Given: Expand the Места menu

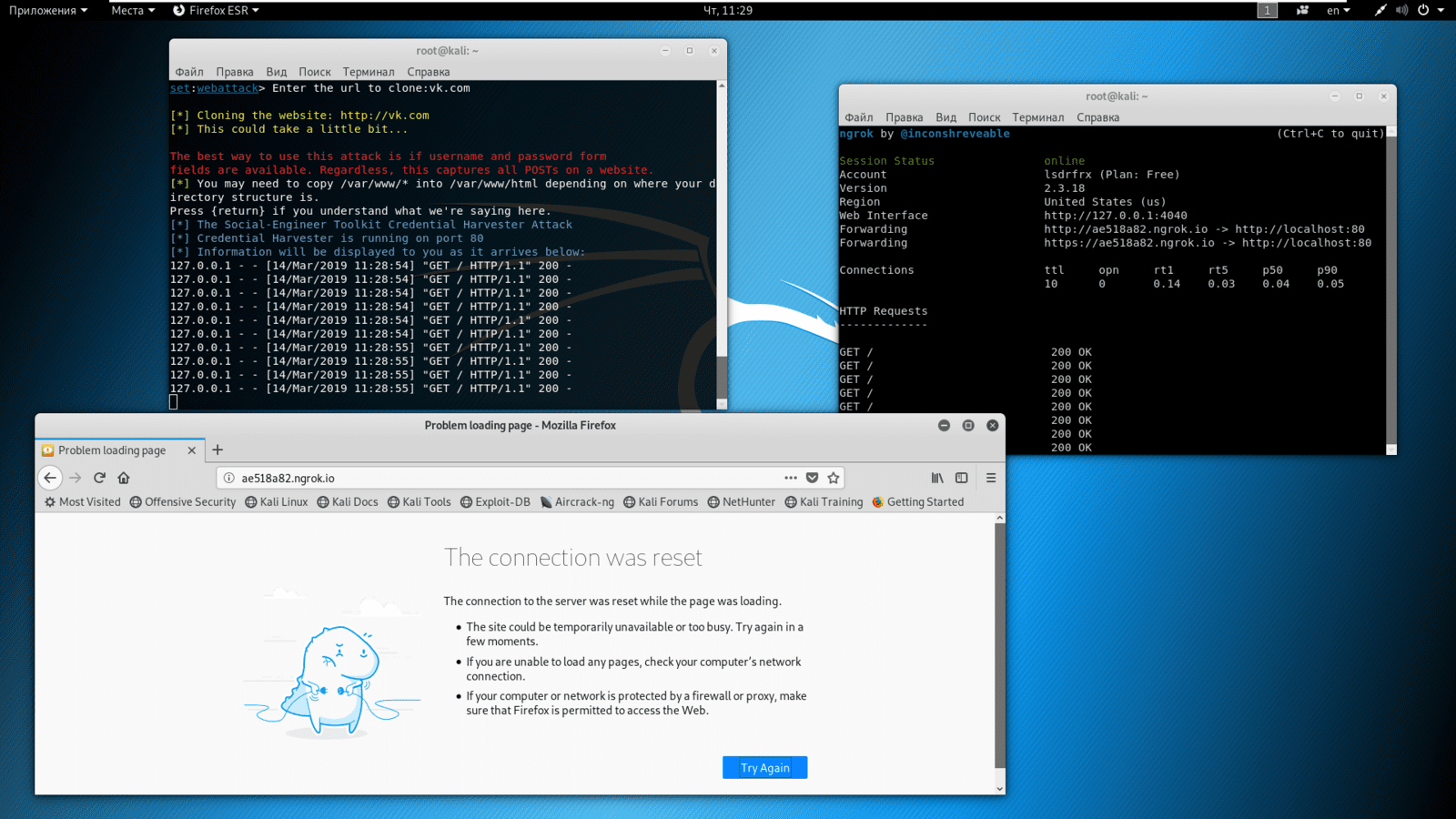Looking at the screenshot, I should coord(132,10).
